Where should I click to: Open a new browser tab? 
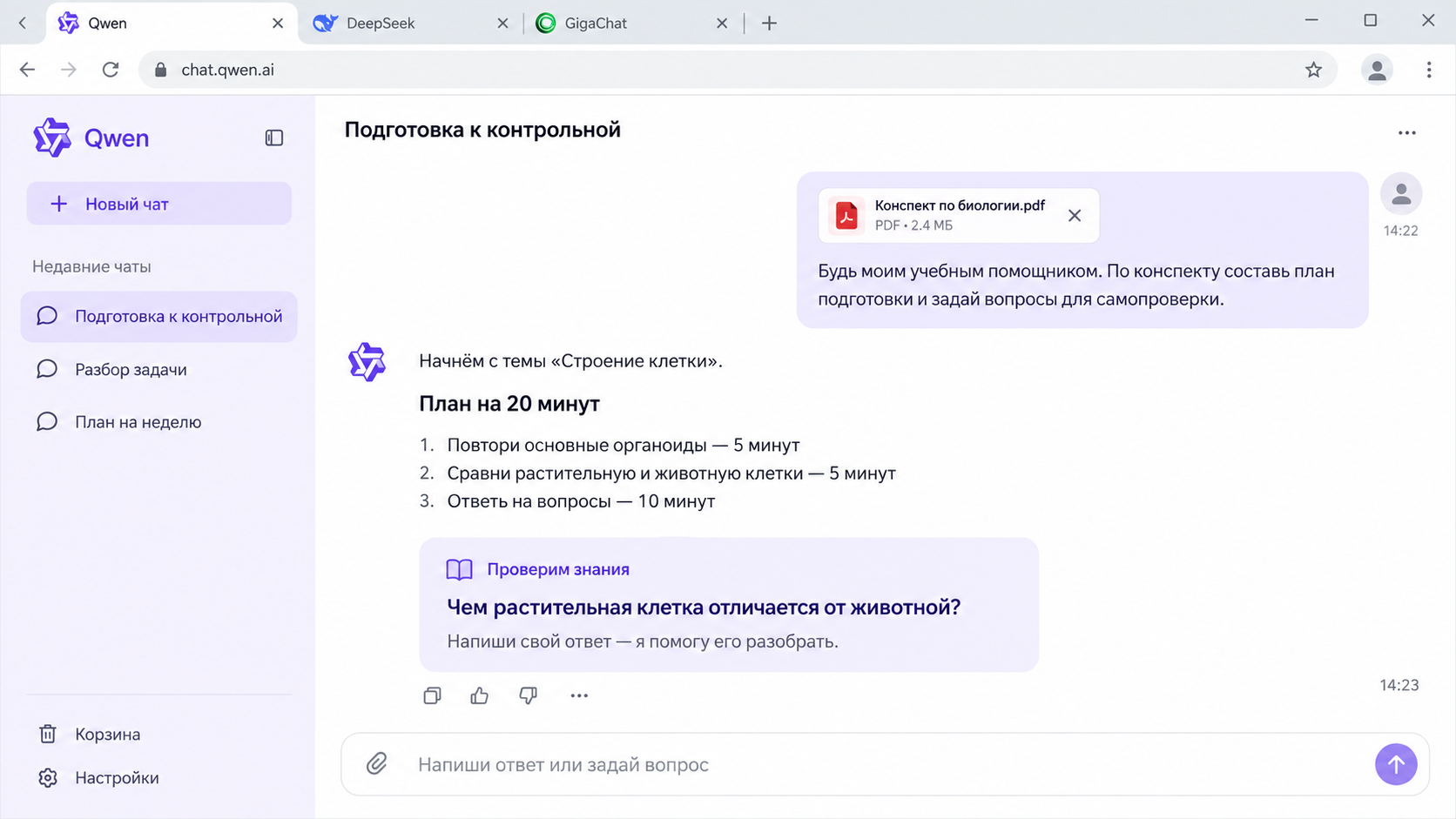pos(769,23)
